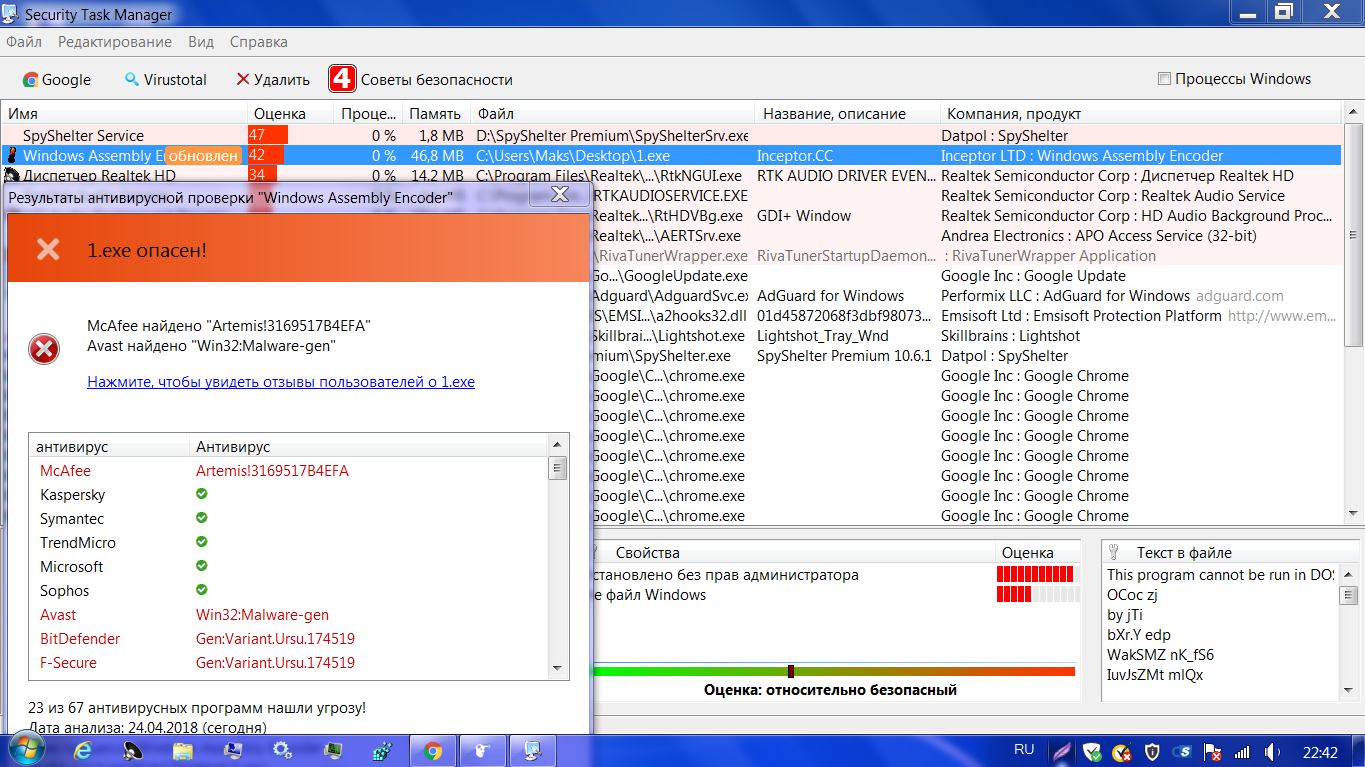Enable the Процессы Windows checkbox
Image resolution: width=1365 pixels, height=767 pixels.
click(x=1164, y=79)
